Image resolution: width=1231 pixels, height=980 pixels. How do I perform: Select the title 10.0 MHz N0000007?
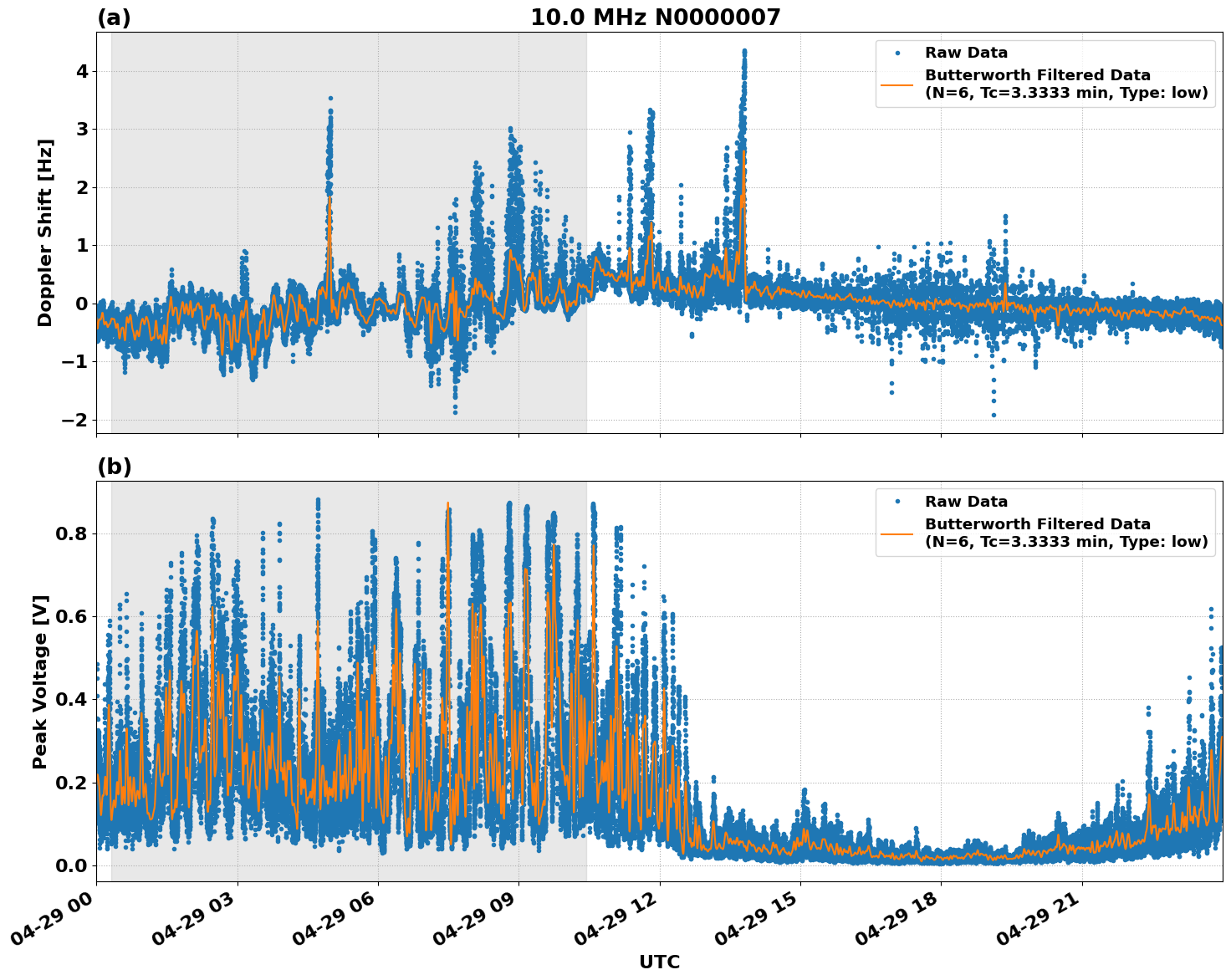pos(657,15)
